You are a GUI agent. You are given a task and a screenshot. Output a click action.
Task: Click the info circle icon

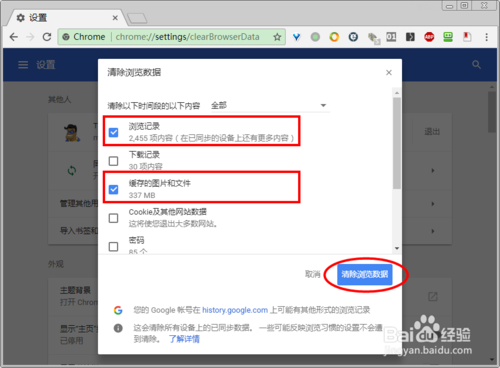point(118,328)
